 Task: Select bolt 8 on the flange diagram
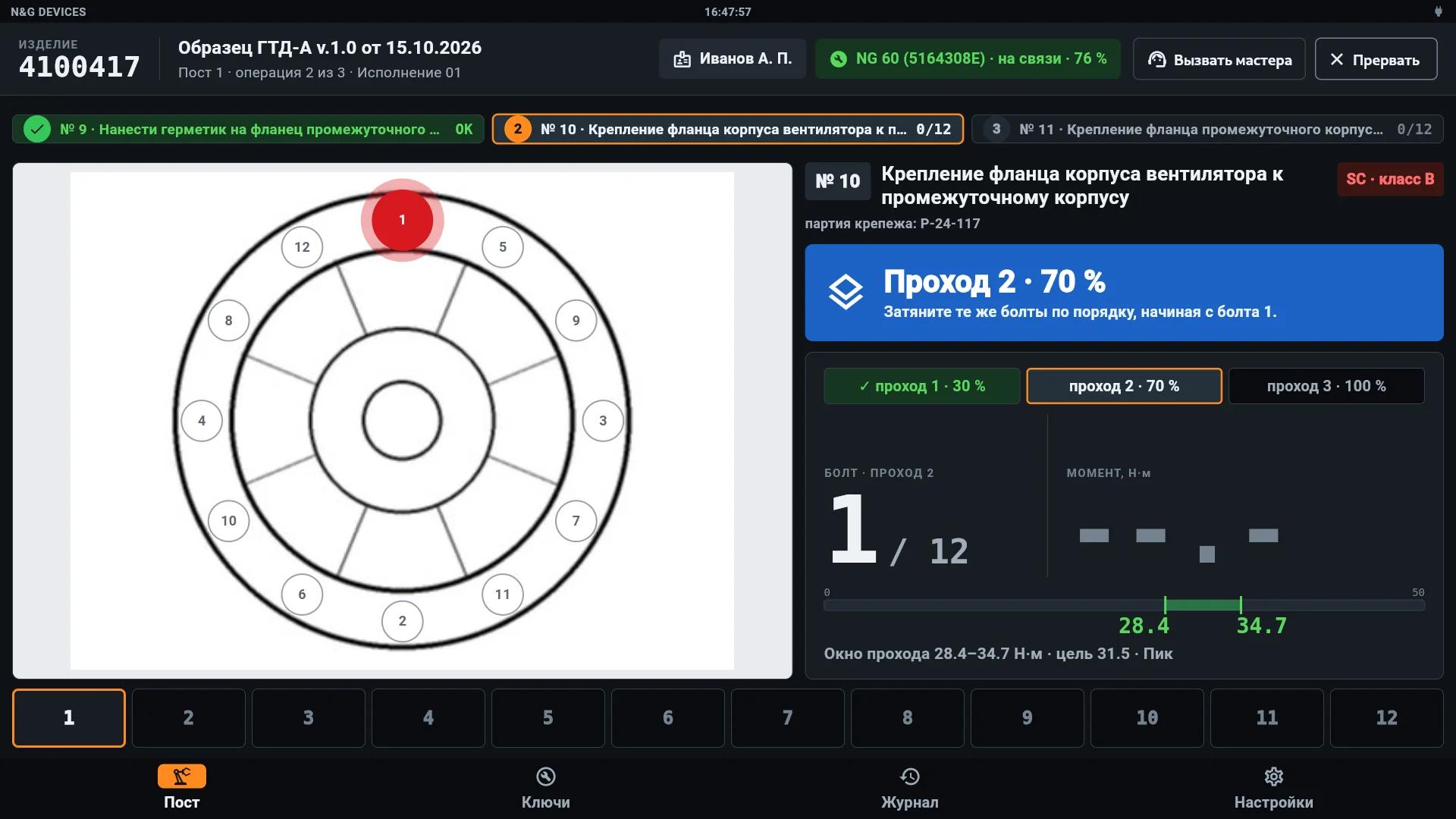tap(228, 320)
